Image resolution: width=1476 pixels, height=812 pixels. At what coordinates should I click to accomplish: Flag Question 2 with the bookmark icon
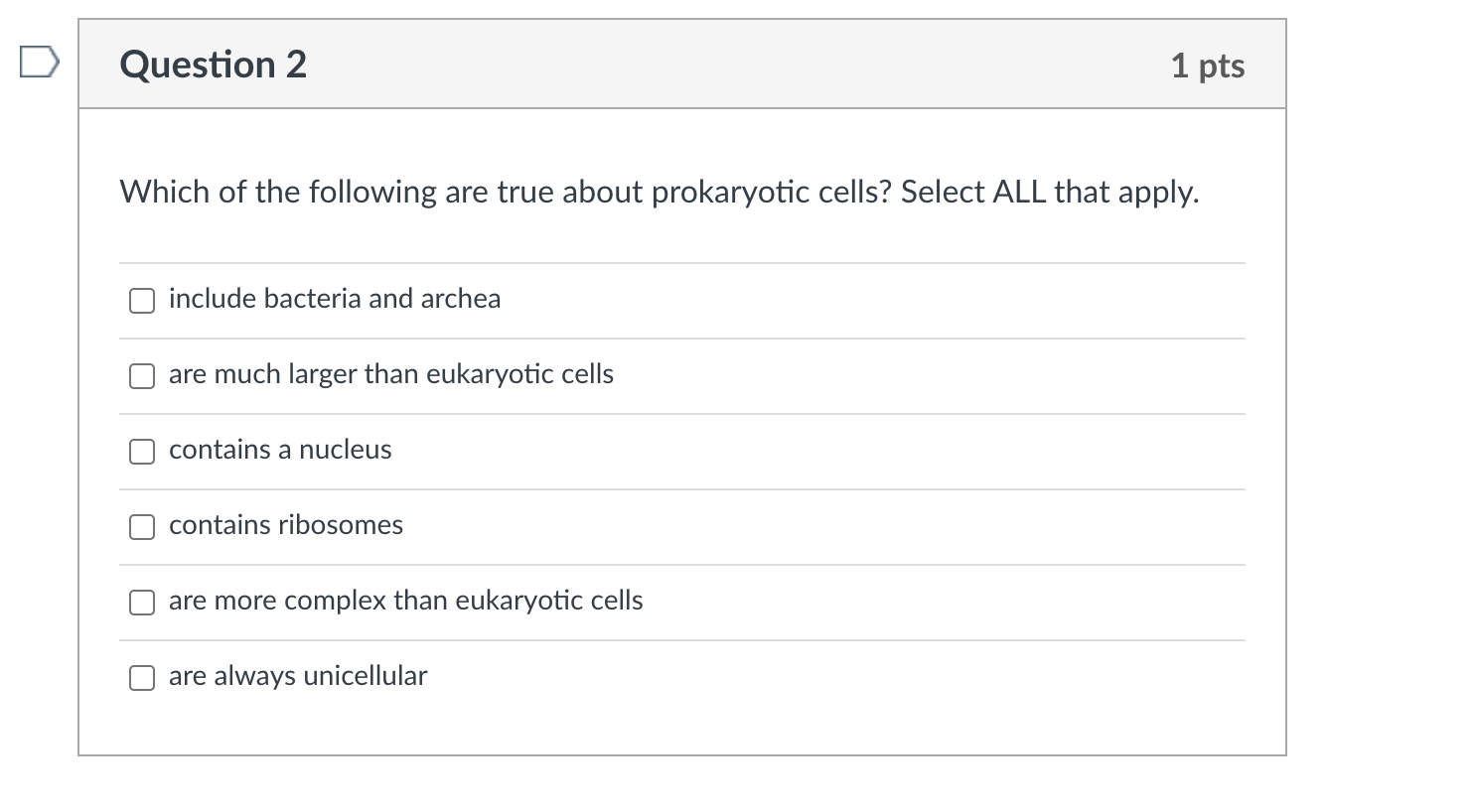(x=38, y=65)
